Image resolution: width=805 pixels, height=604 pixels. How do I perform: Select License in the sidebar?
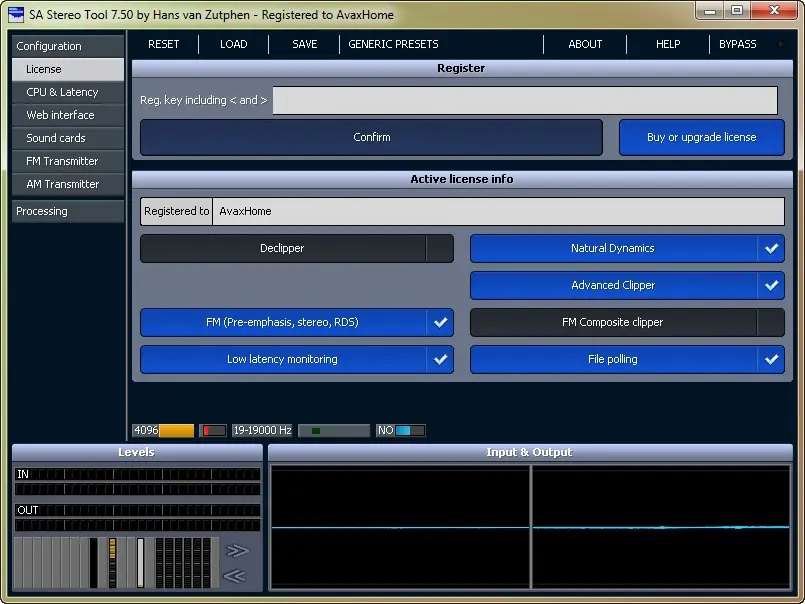pos(68,69)
